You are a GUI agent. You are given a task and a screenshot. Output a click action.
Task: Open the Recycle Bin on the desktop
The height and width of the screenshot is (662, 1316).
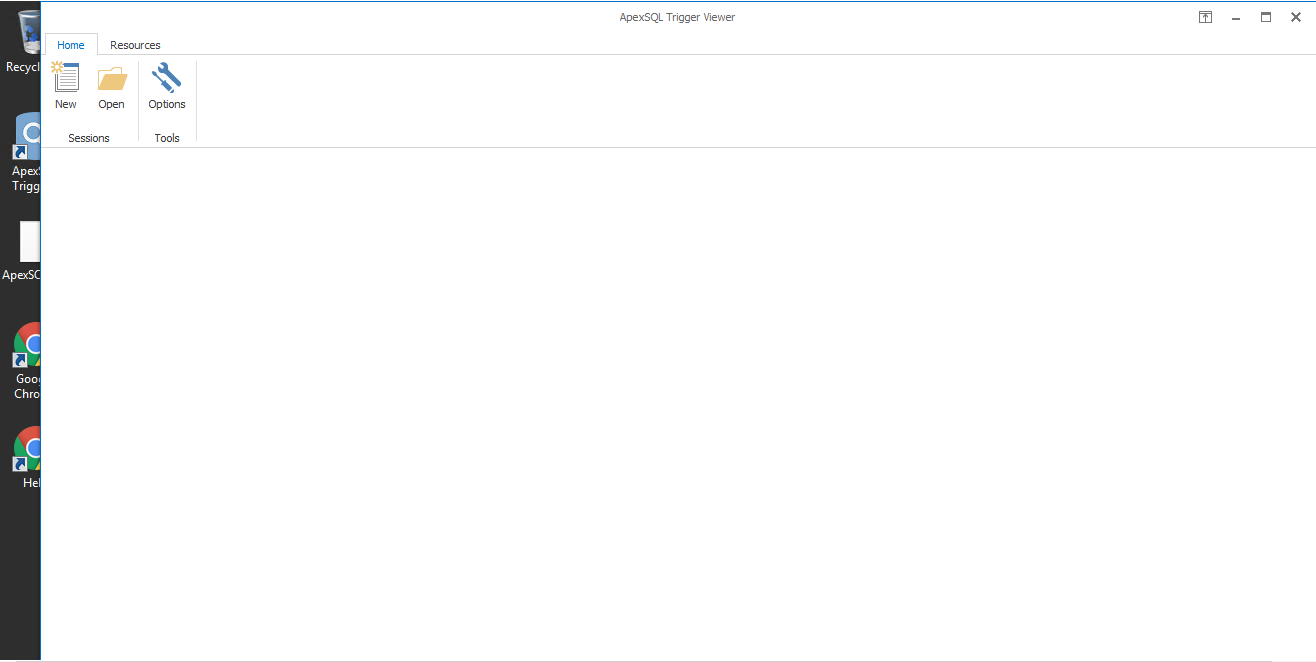click(28, 30)
